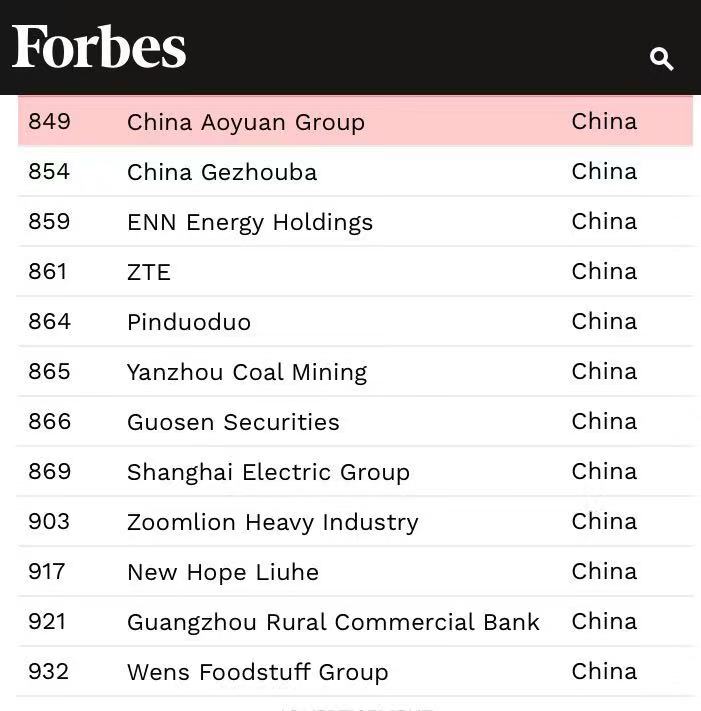Click the search magnifier icon
The image size is (701, 711).
point(661,59)
